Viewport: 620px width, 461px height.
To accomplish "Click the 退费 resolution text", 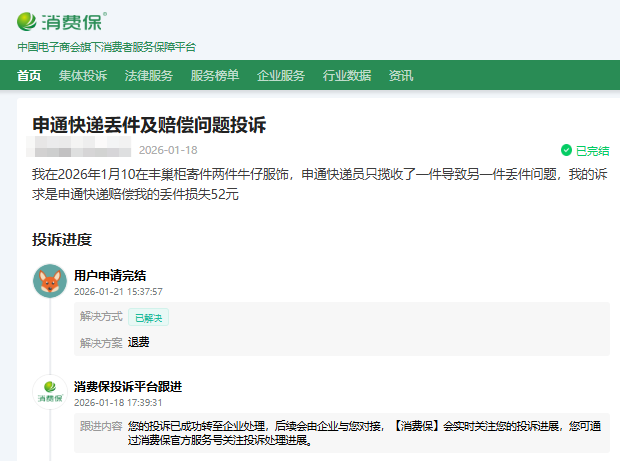I will 138,342.
